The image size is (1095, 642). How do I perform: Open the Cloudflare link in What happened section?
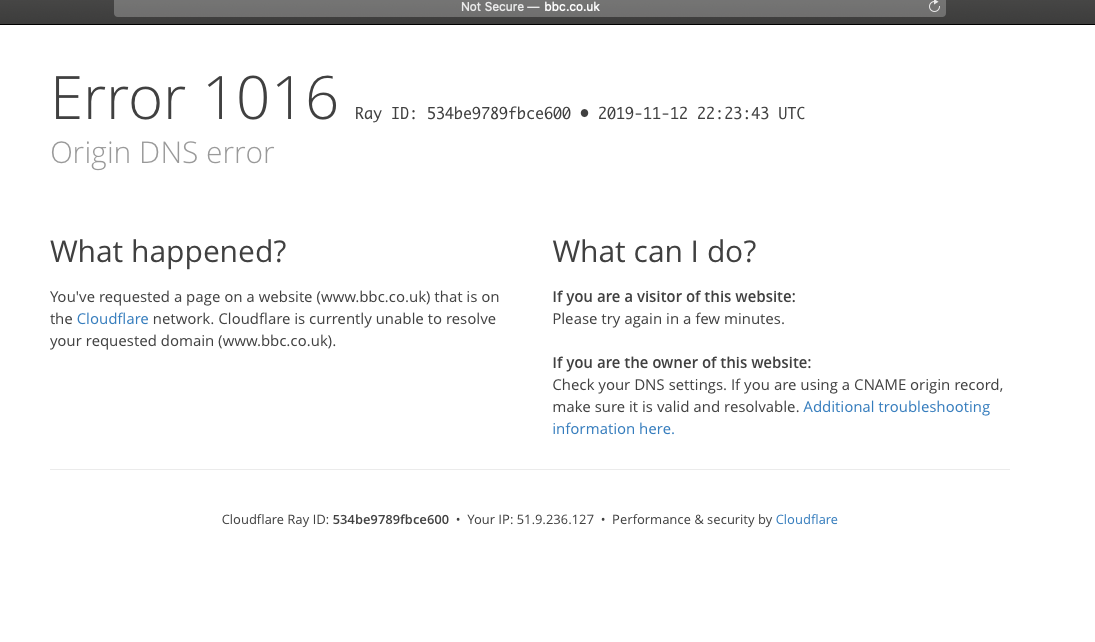112,318
